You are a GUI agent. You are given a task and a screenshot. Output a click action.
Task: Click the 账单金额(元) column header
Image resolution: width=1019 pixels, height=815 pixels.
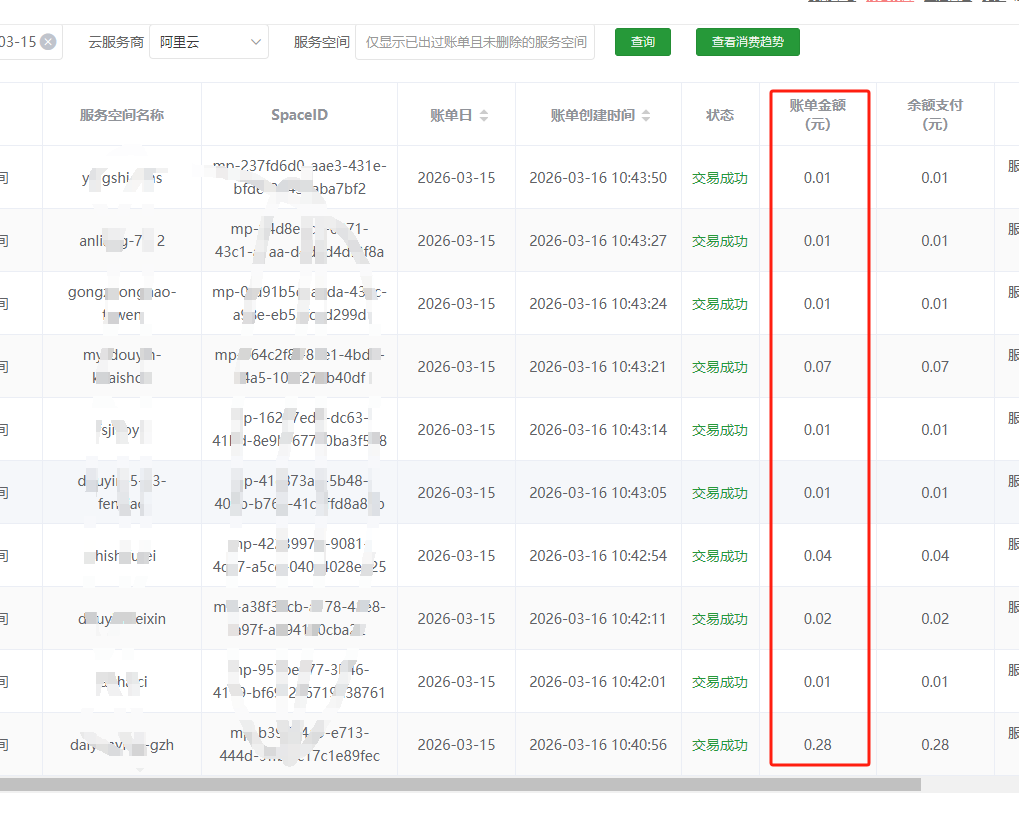(x=817, y=115)
